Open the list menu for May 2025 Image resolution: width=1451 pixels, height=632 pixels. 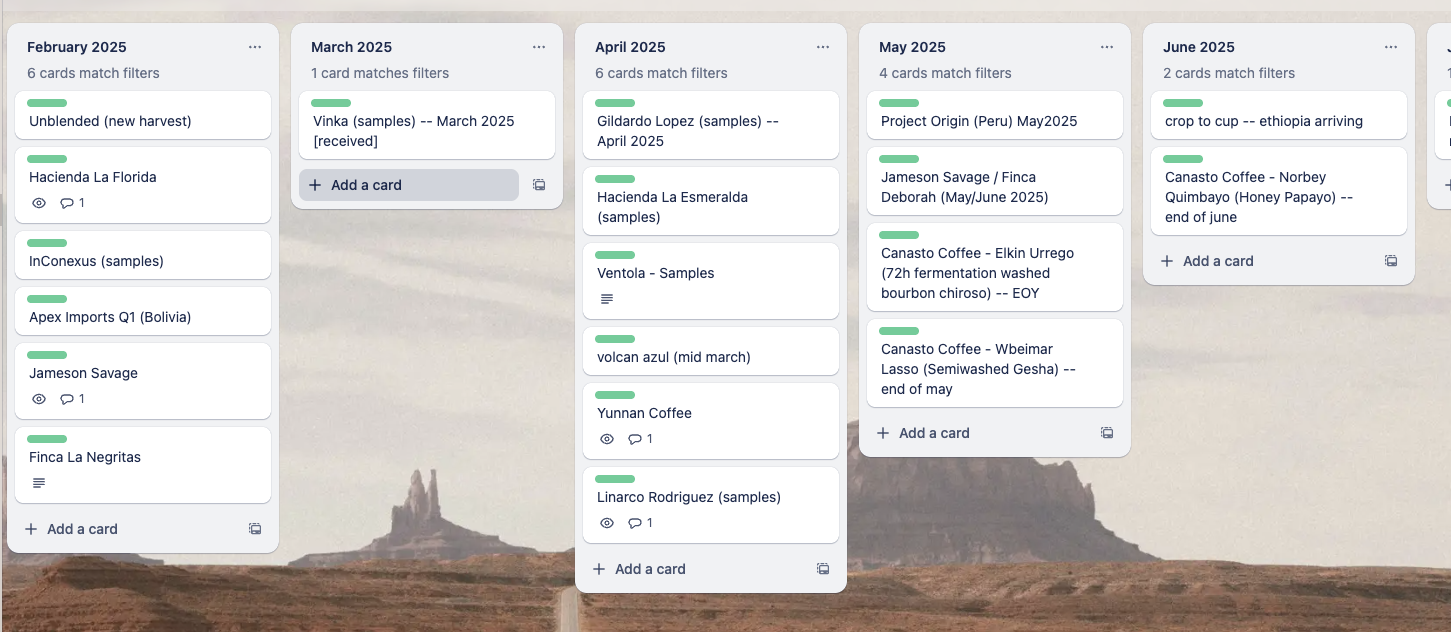click(1106, 46)
